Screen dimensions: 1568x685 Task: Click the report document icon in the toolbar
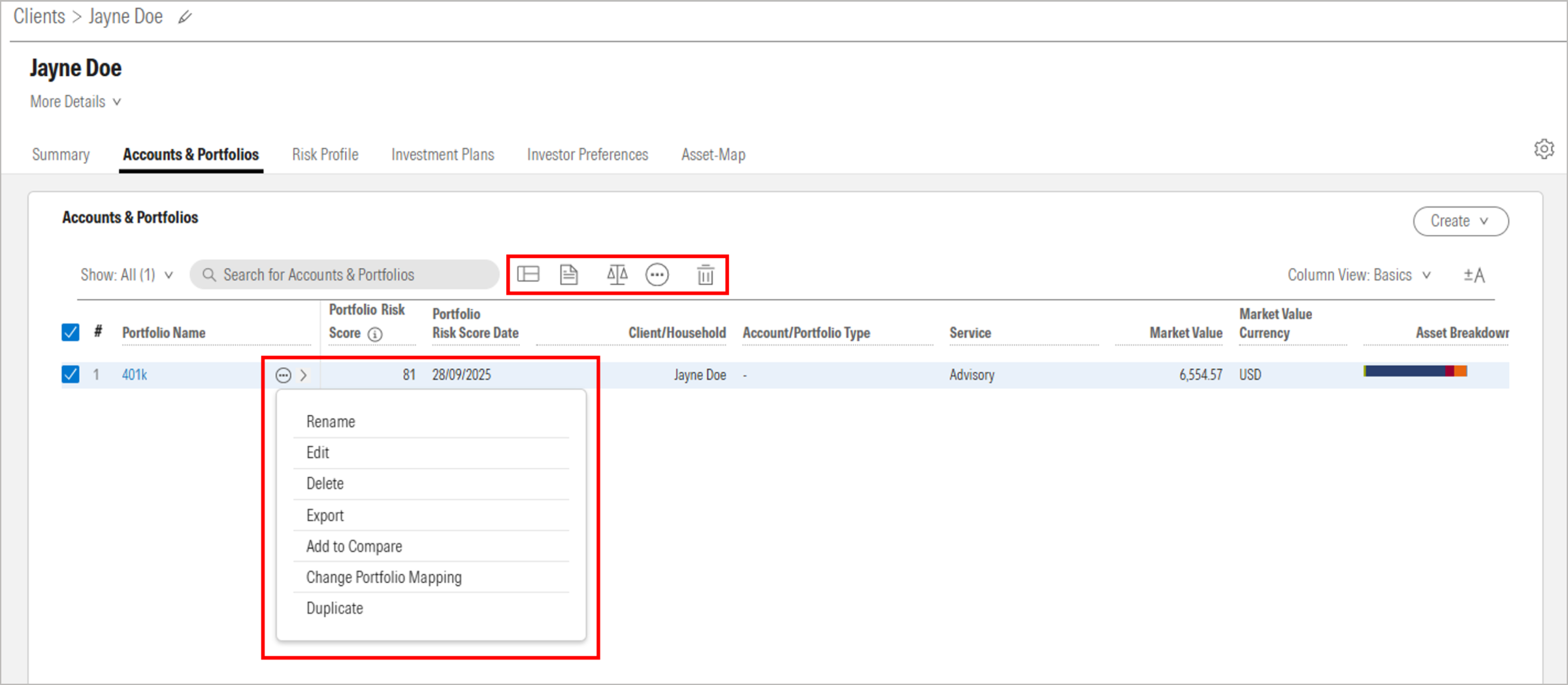point(569,275)
